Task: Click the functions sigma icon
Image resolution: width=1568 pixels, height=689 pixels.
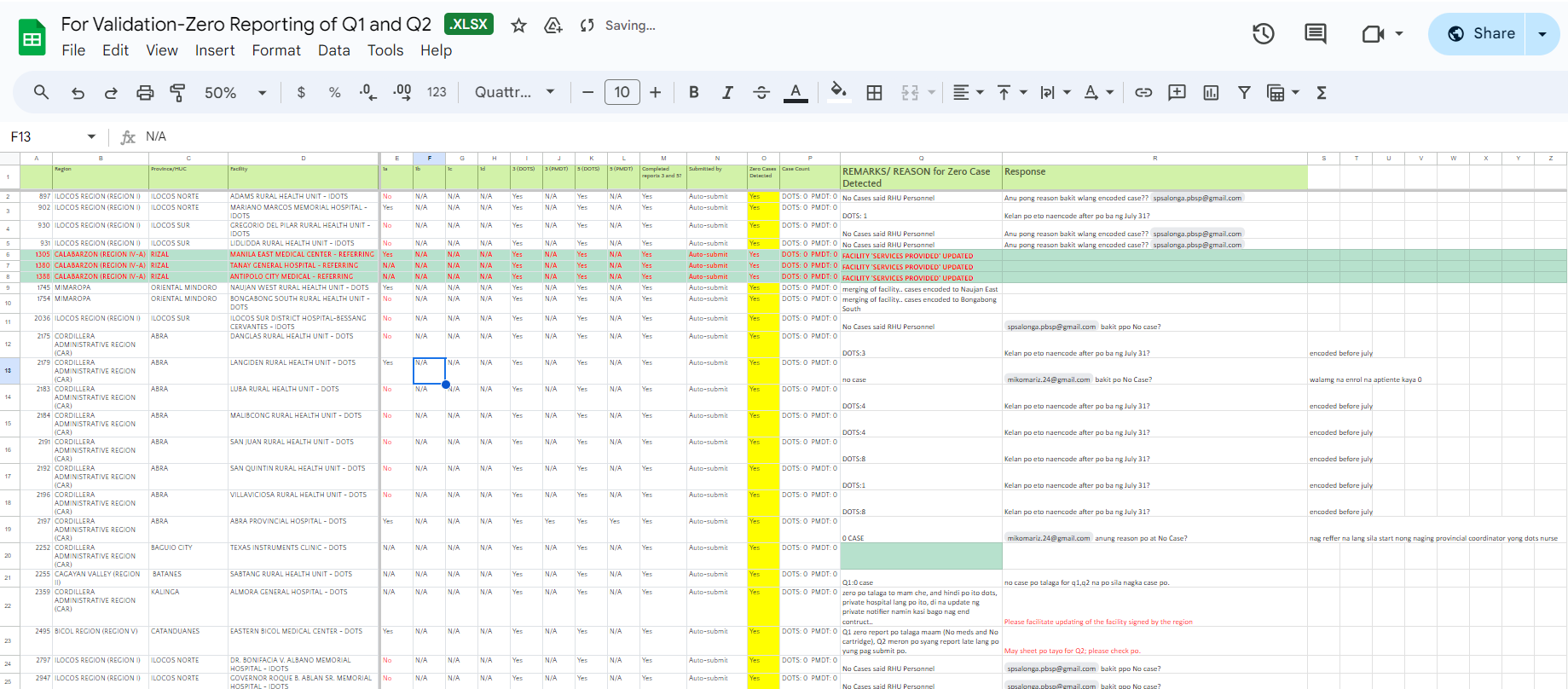Action: [1322, 92]
